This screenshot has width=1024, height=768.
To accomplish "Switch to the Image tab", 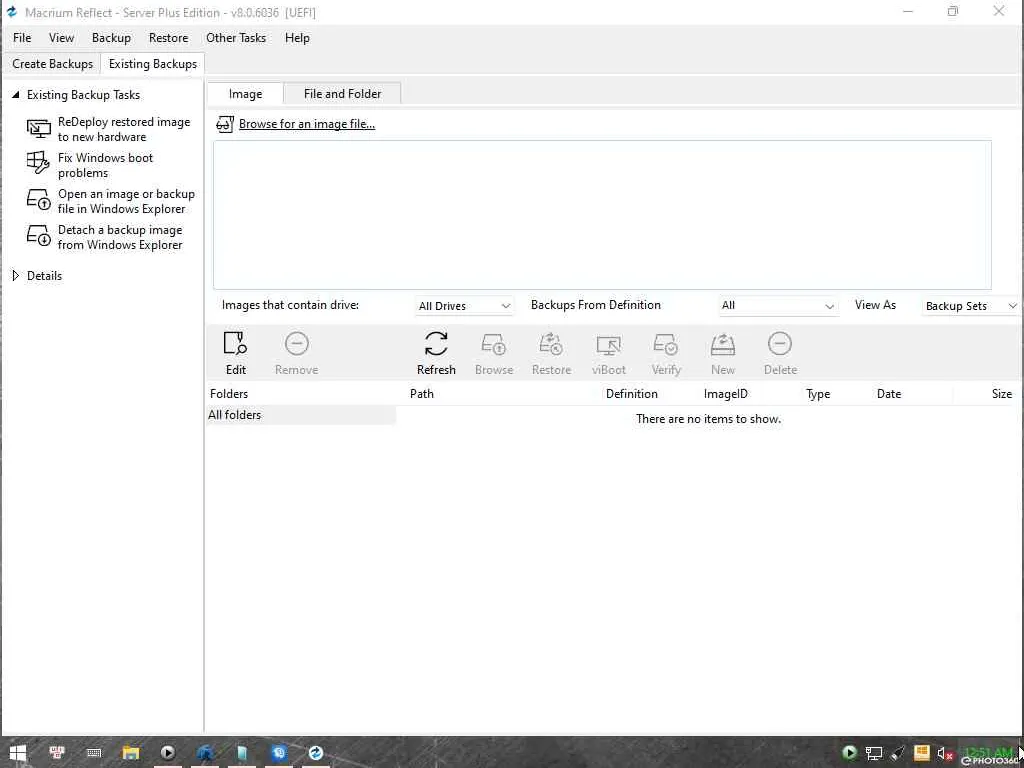I will click(x=246, y=94).
